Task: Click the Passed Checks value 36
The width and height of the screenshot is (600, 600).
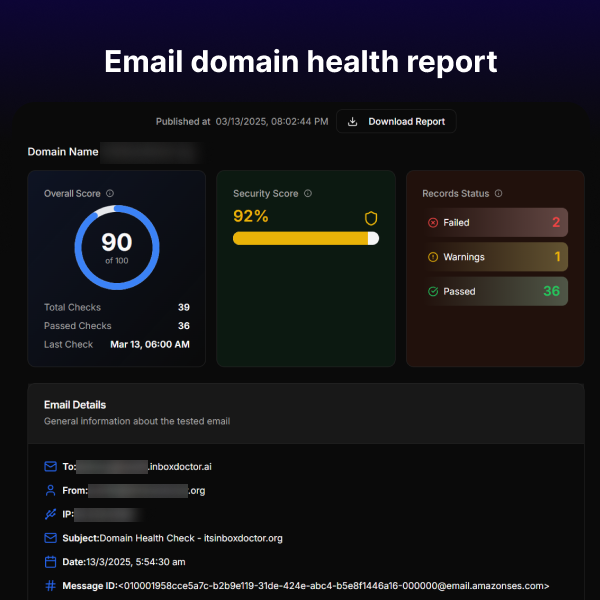Action: [x=184, y=326]
